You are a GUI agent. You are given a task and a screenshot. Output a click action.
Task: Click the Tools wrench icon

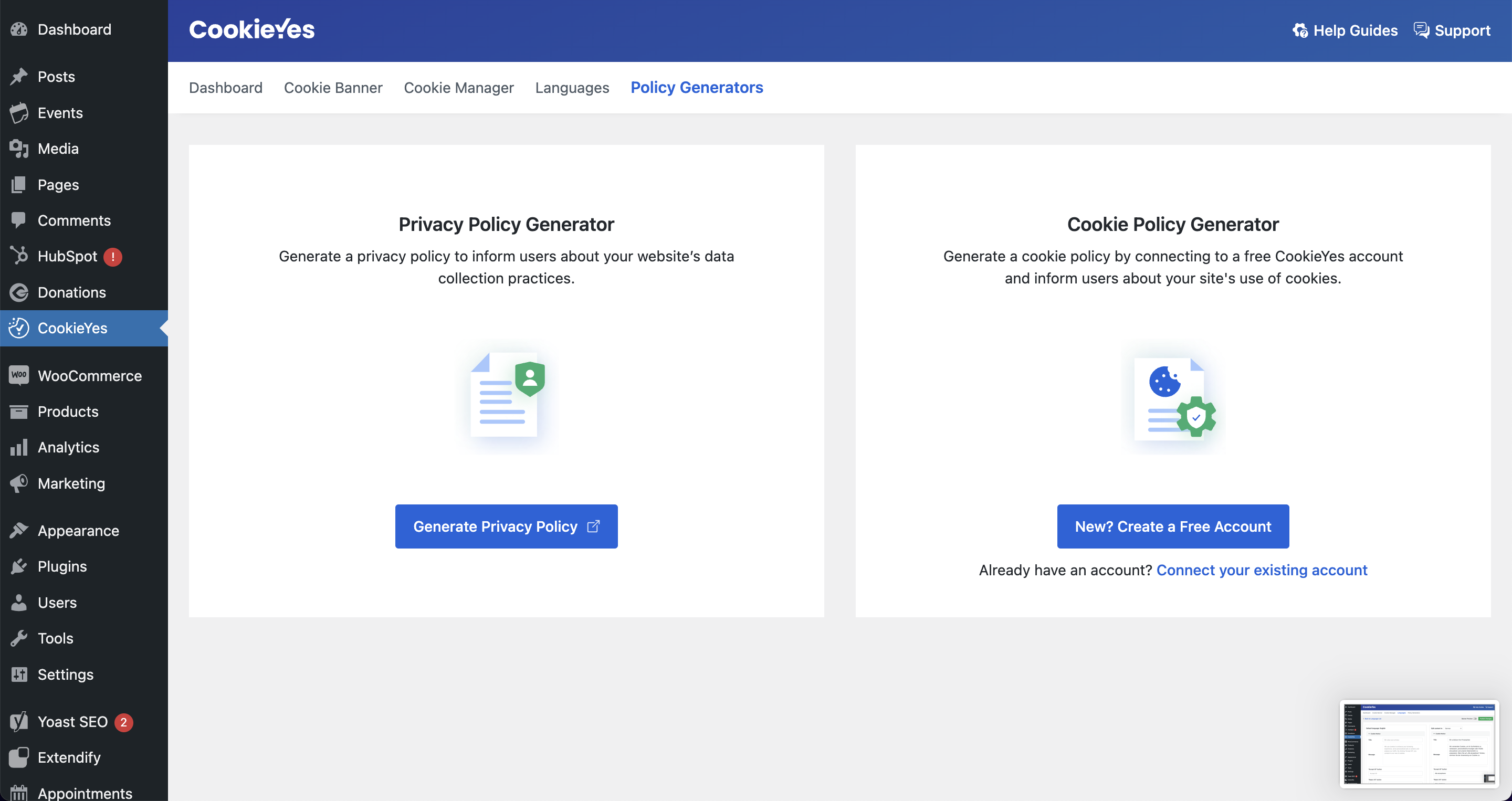[x=19, y=638]
